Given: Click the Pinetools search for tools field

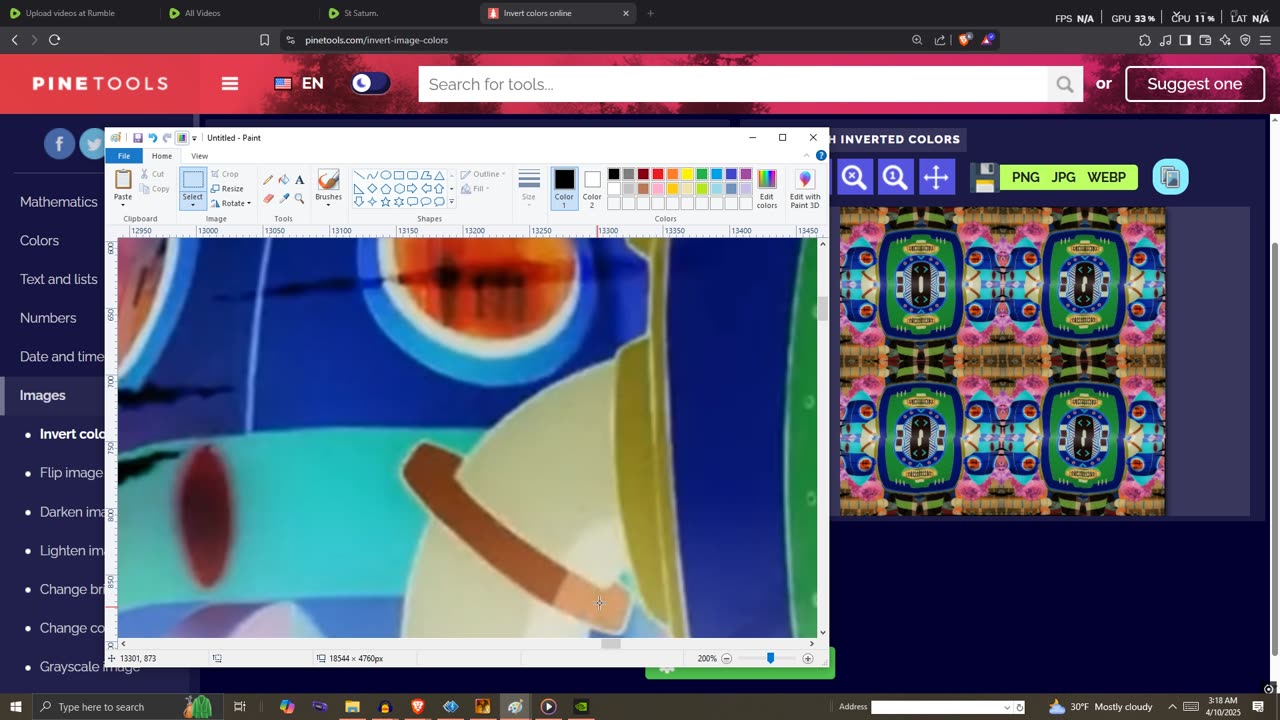Looking at the screenshot, I should click(x=733, y=84).
